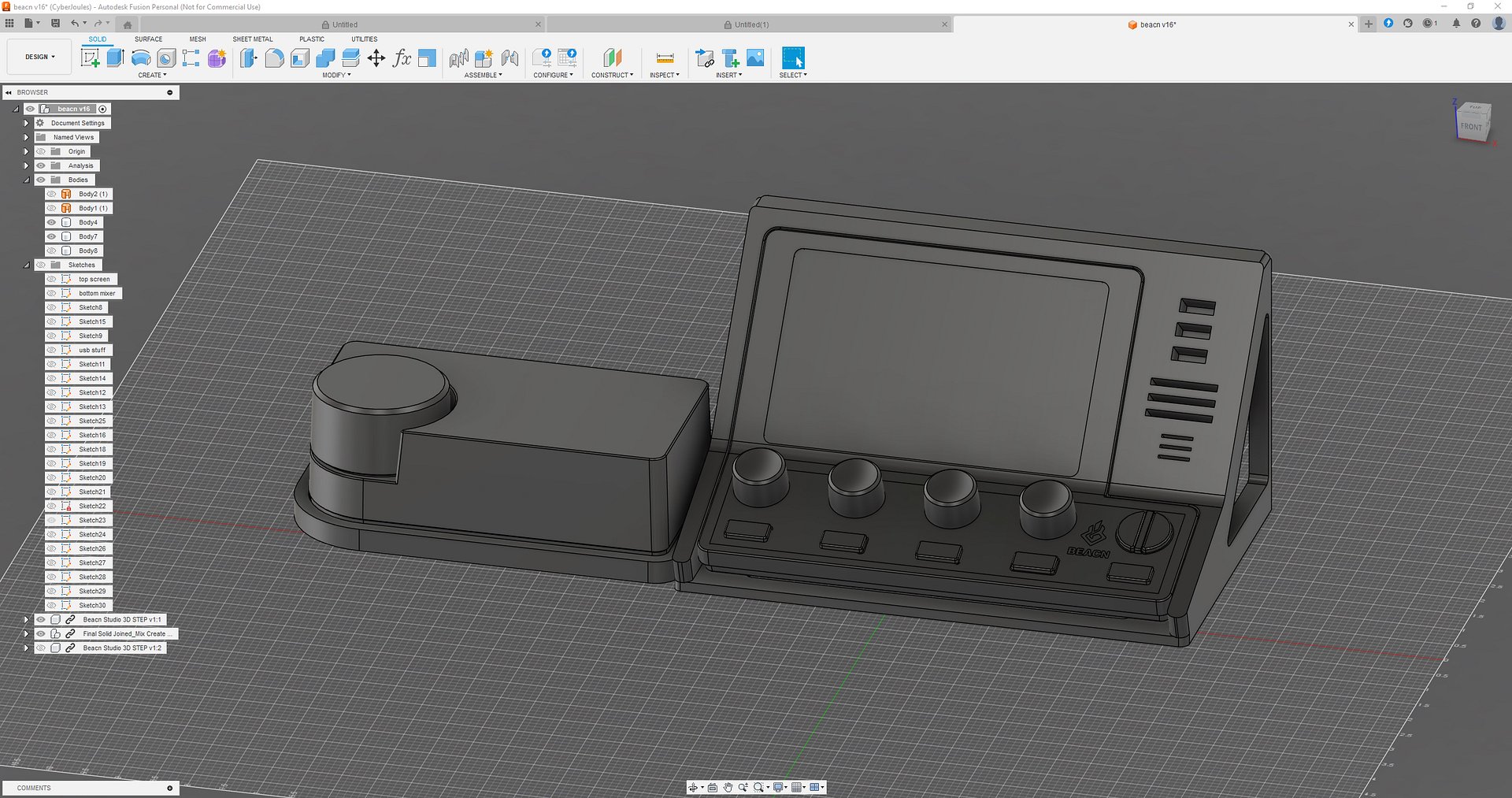Click the Look At tool
This screenshot has height=798, width=1512.
pos(713,787)
